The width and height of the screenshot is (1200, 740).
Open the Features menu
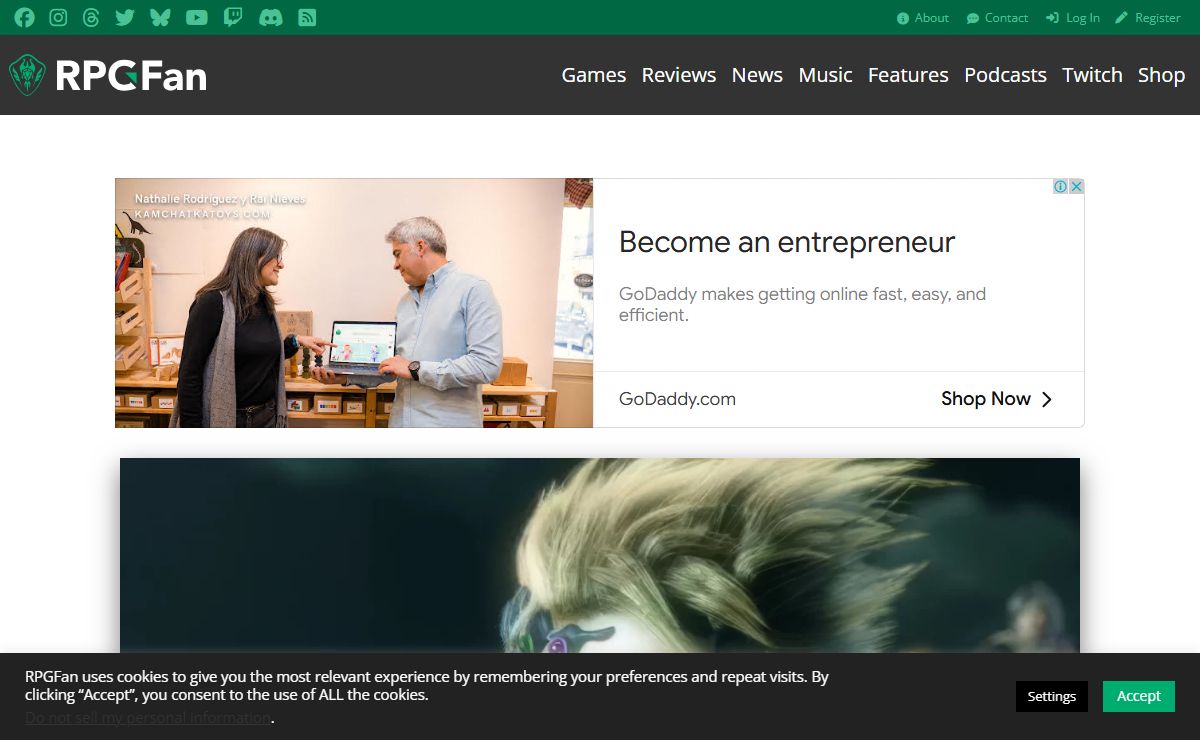click(908, 75)
